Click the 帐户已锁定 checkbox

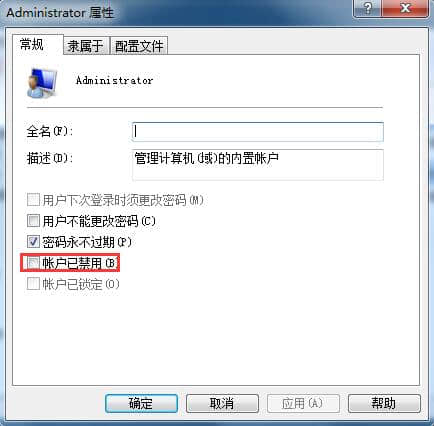coord(33,284)
